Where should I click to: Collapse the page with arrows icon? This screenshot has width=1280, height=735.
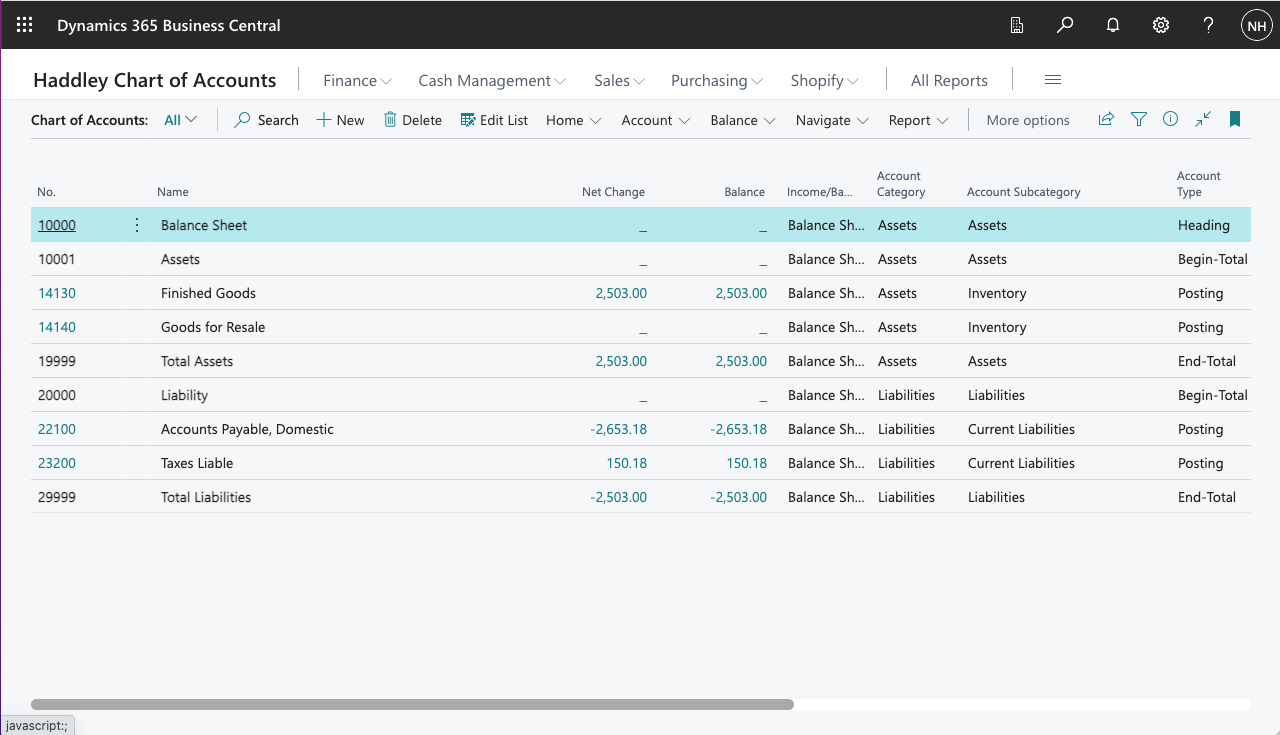(x=1203, y=119)
